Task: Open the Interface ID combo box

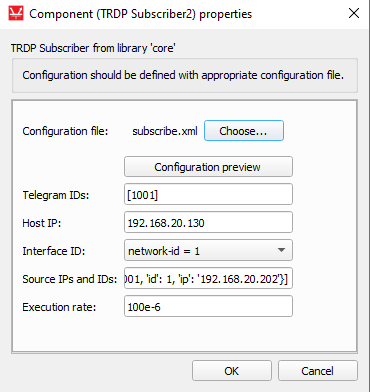Action: tap(208, 250)
